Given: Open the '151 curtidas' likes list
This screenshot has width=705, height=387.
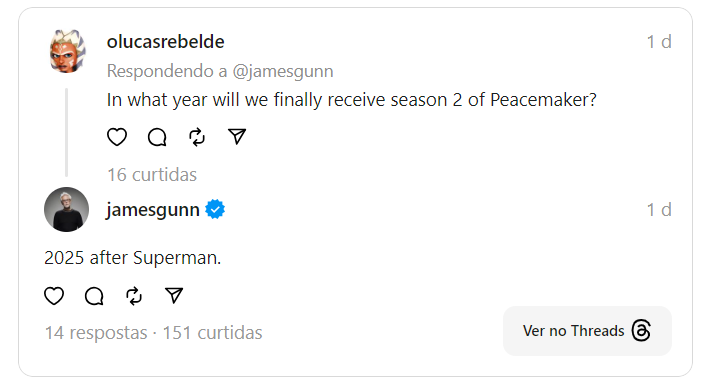Looking at the screenshot, I should click(212, 333).
